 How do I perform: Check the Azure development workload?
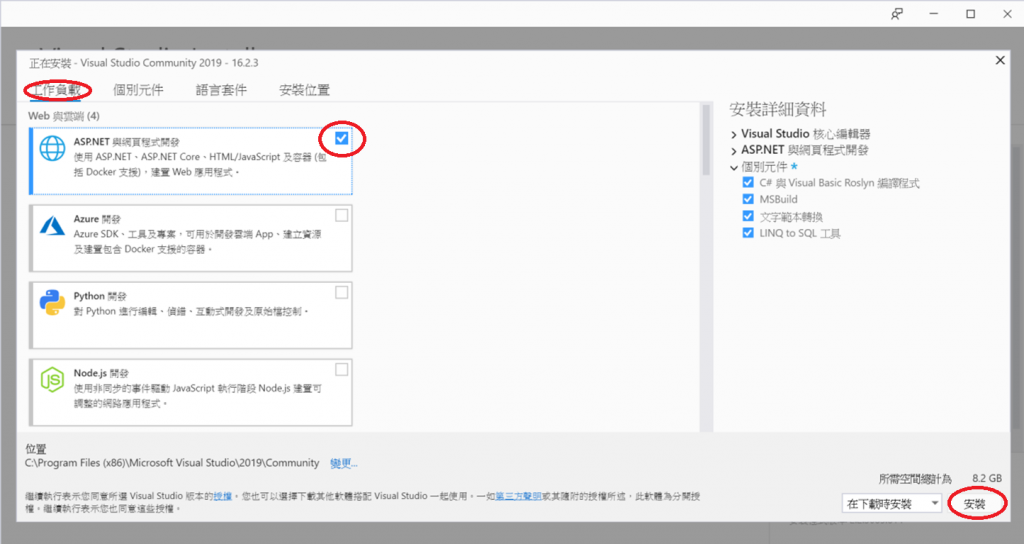[342, 215]
